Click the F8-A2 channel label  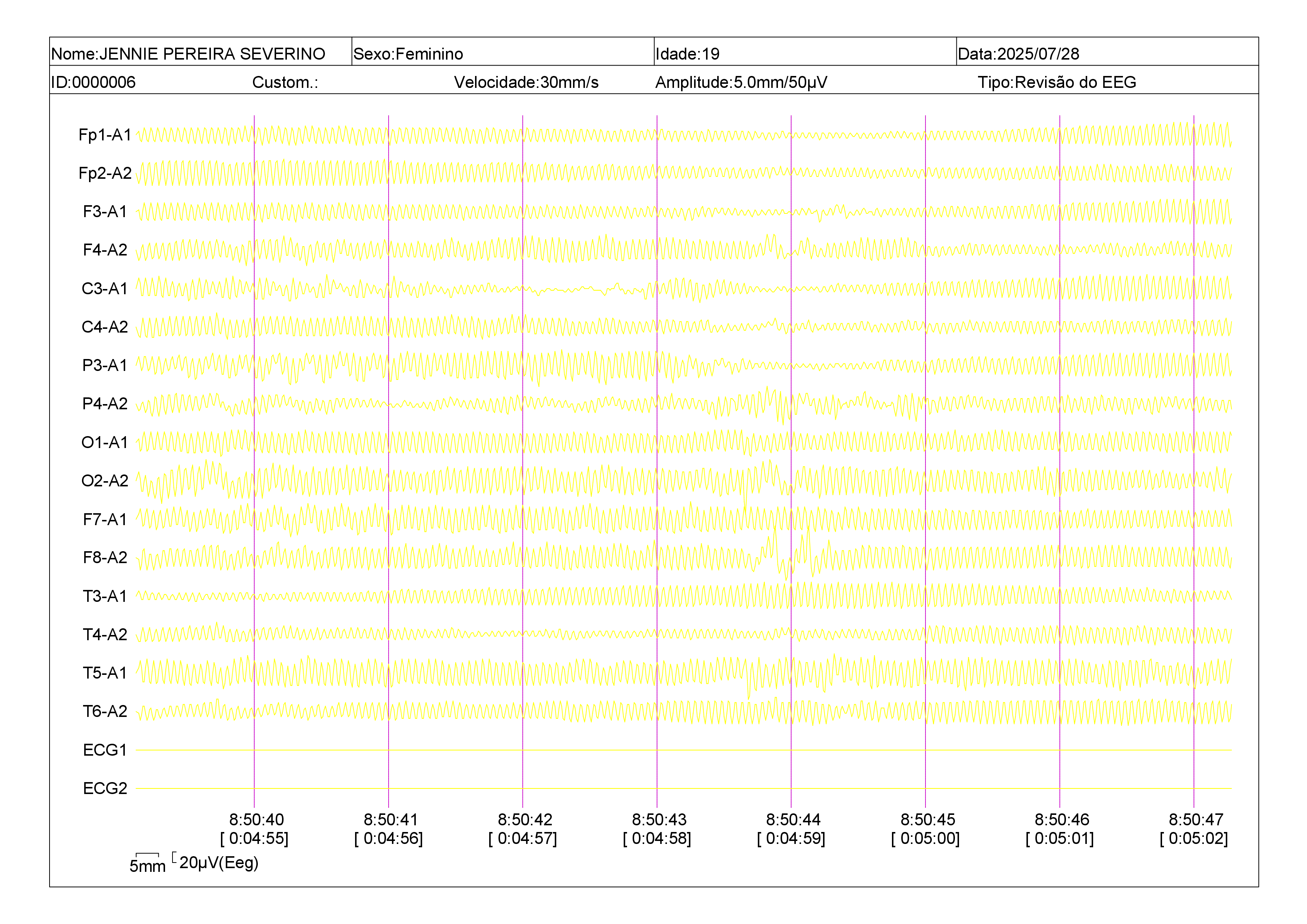[x=105, y=558]
